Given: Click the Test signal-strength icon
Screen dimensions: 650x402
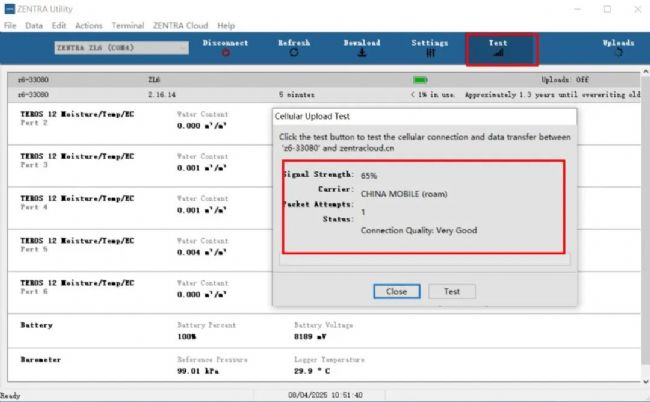Looking at the screenshot, I should click(498, 54).
